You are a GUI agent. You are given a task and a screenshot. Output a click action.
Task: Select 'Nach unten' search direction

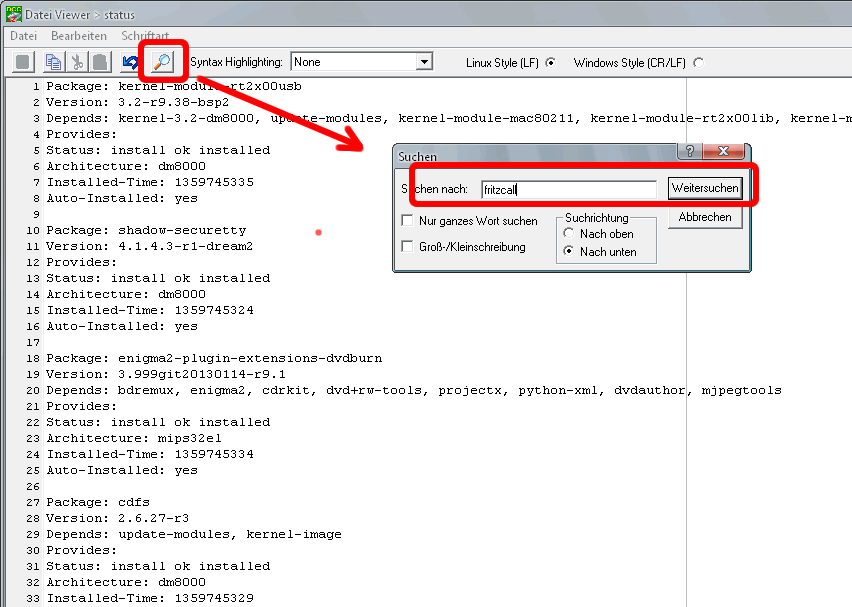pos(570,252)
